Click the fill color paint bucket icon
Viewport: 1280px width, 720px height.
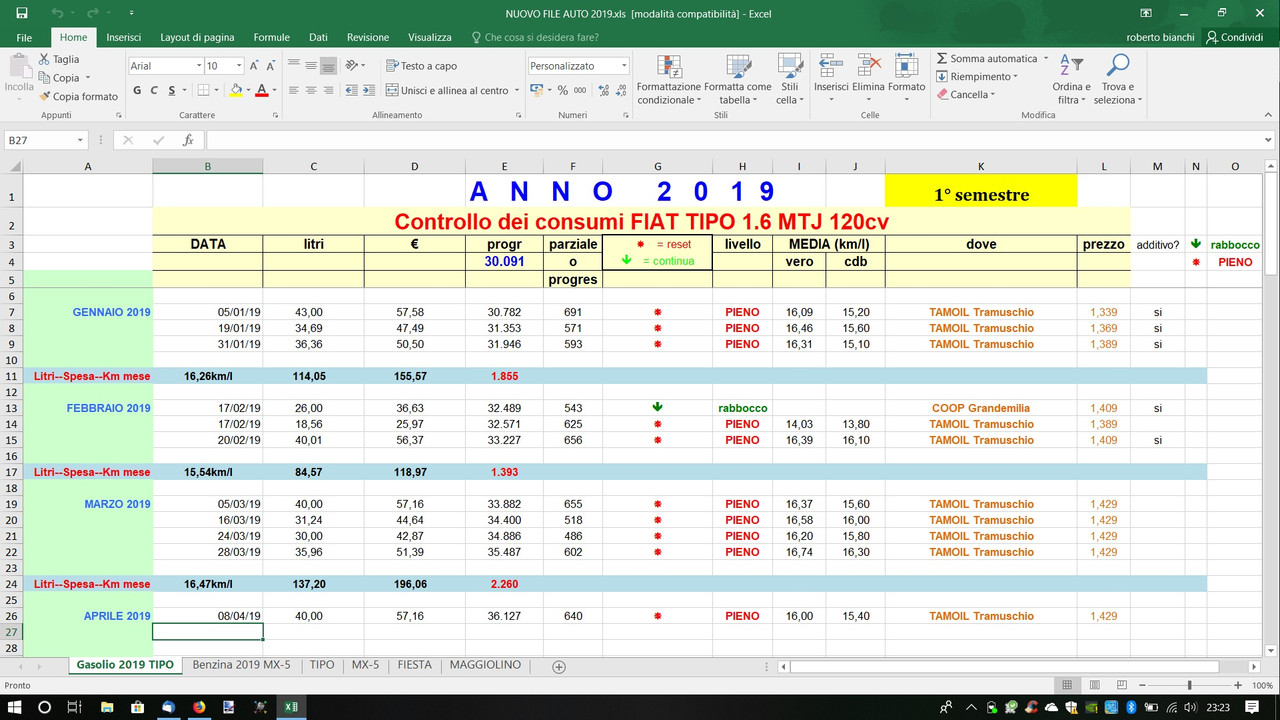pyautogui.click(x=235, y=90)
